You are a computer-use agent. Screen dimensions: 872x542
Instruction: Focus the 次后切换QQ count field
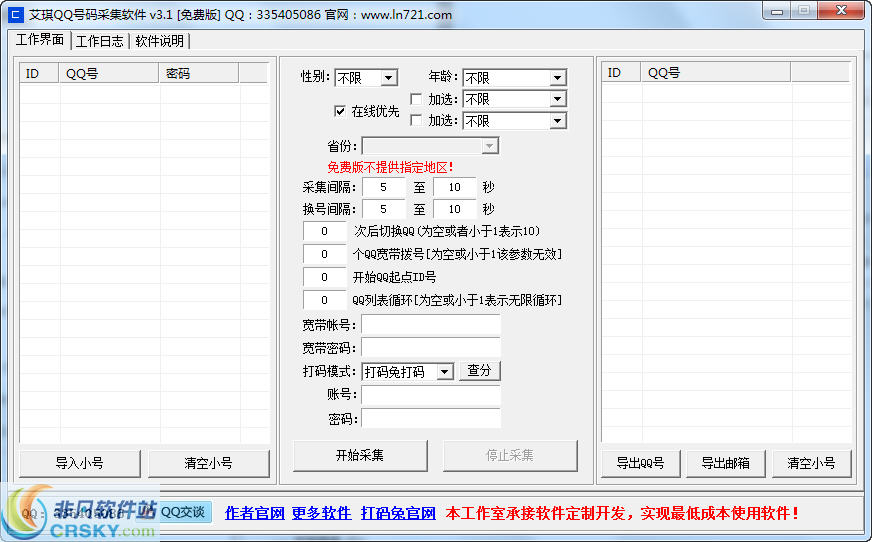tap(324, 231)
